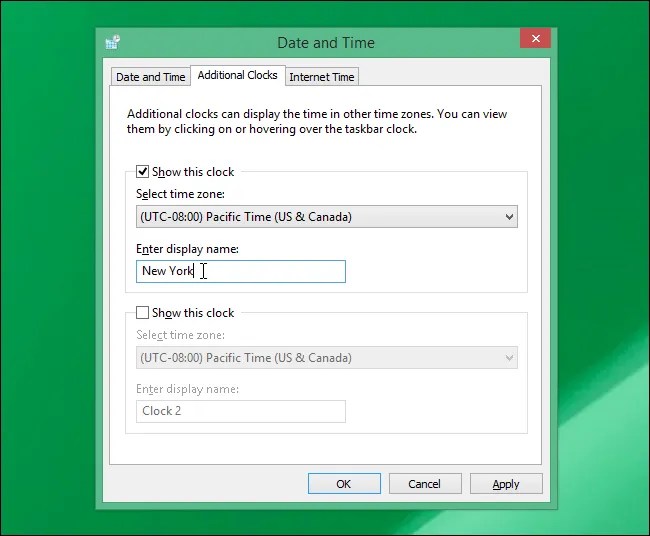Uncheck the first Show this clock checkbox

(143, 172)
